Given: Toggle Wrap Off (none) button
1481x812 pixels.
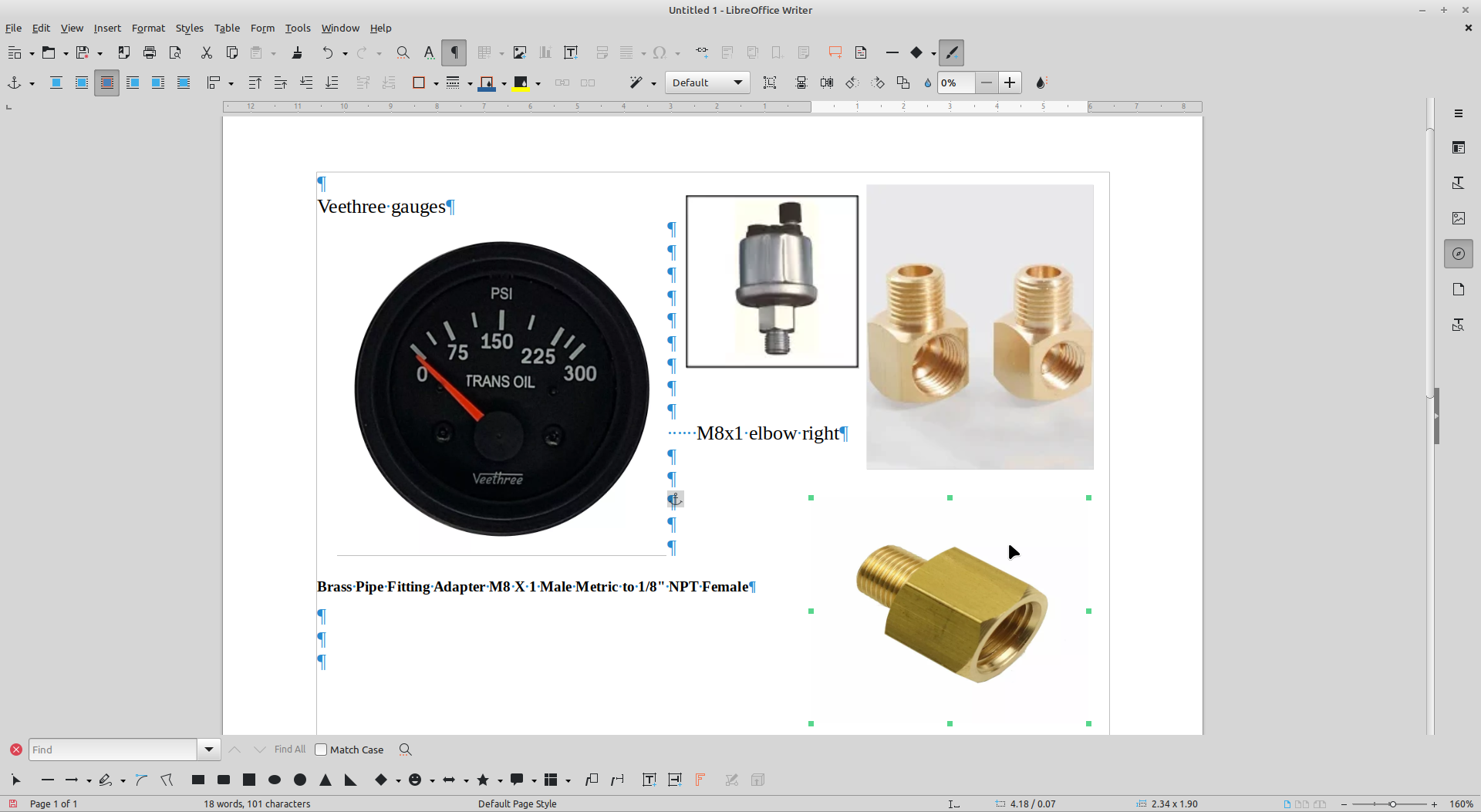Looking at the screenshot, I should [56, 83].
